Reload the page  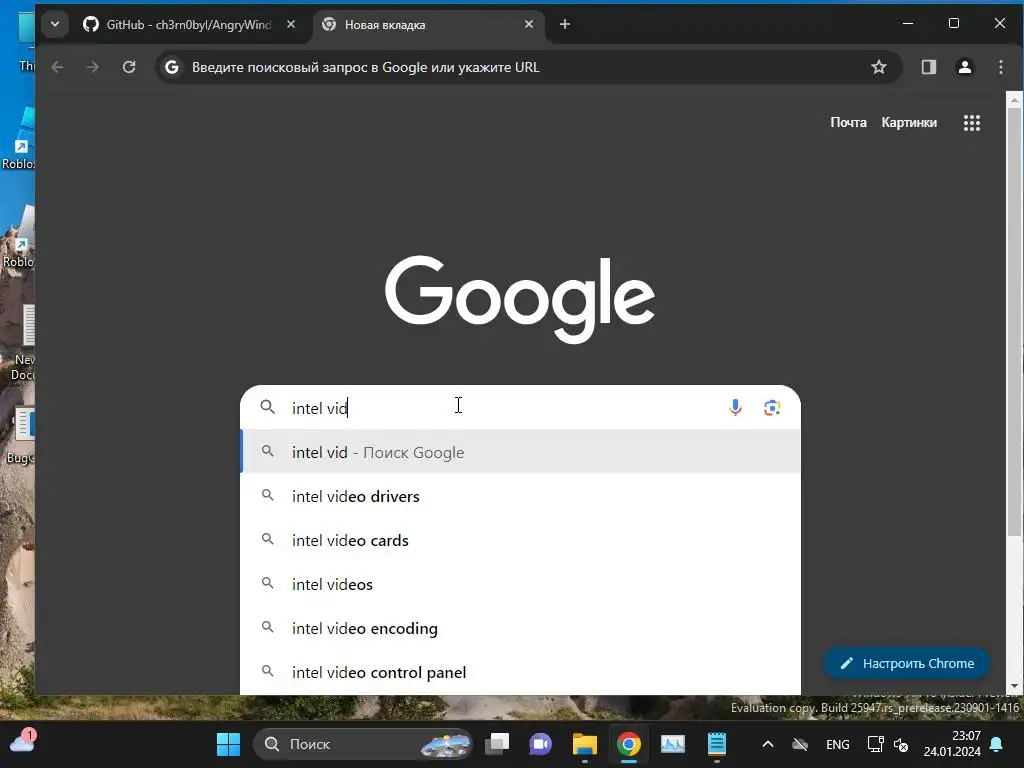point(129,67)
